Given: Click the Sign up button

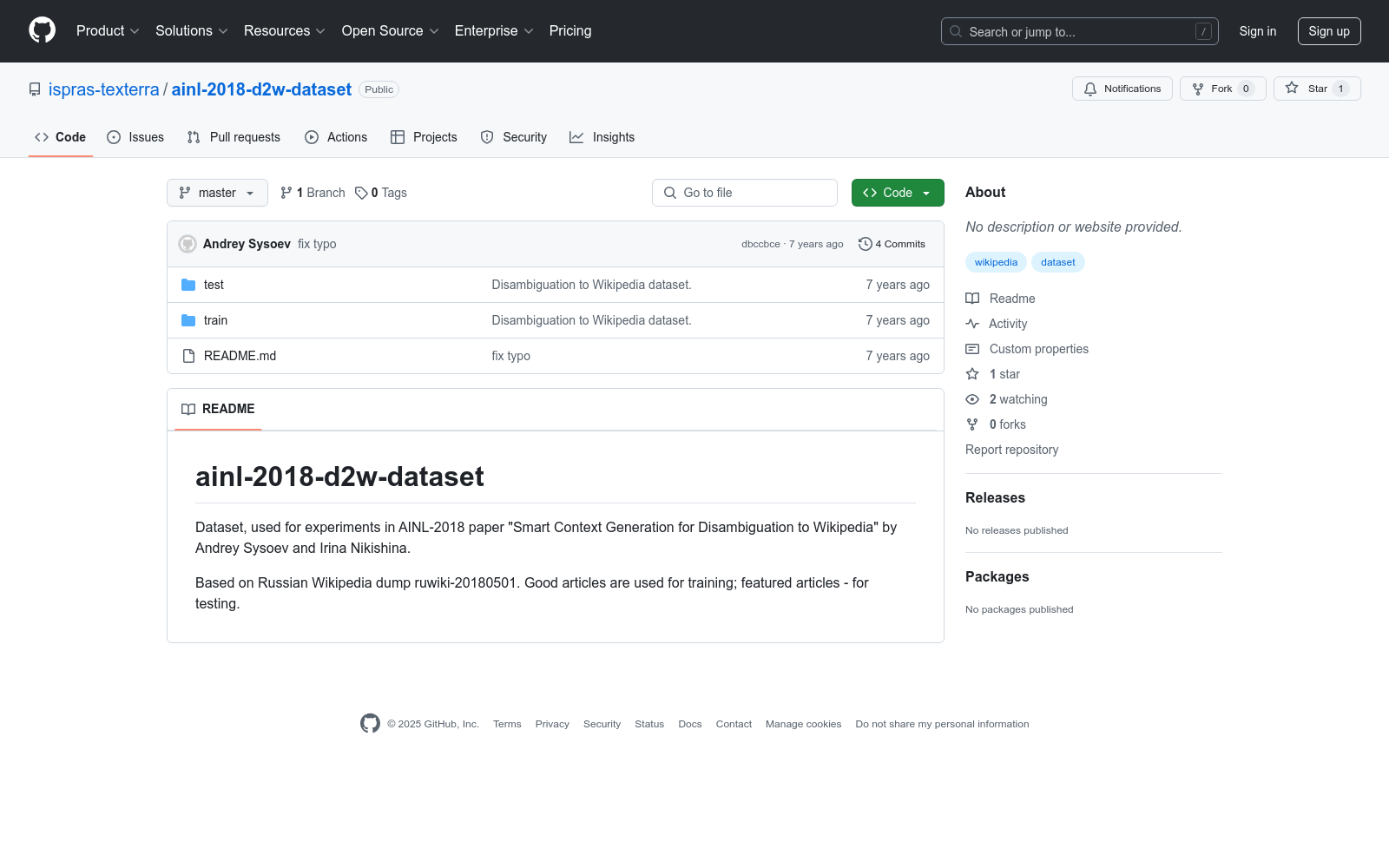Looking at the screenshot, I should (x=1329, y=31).
